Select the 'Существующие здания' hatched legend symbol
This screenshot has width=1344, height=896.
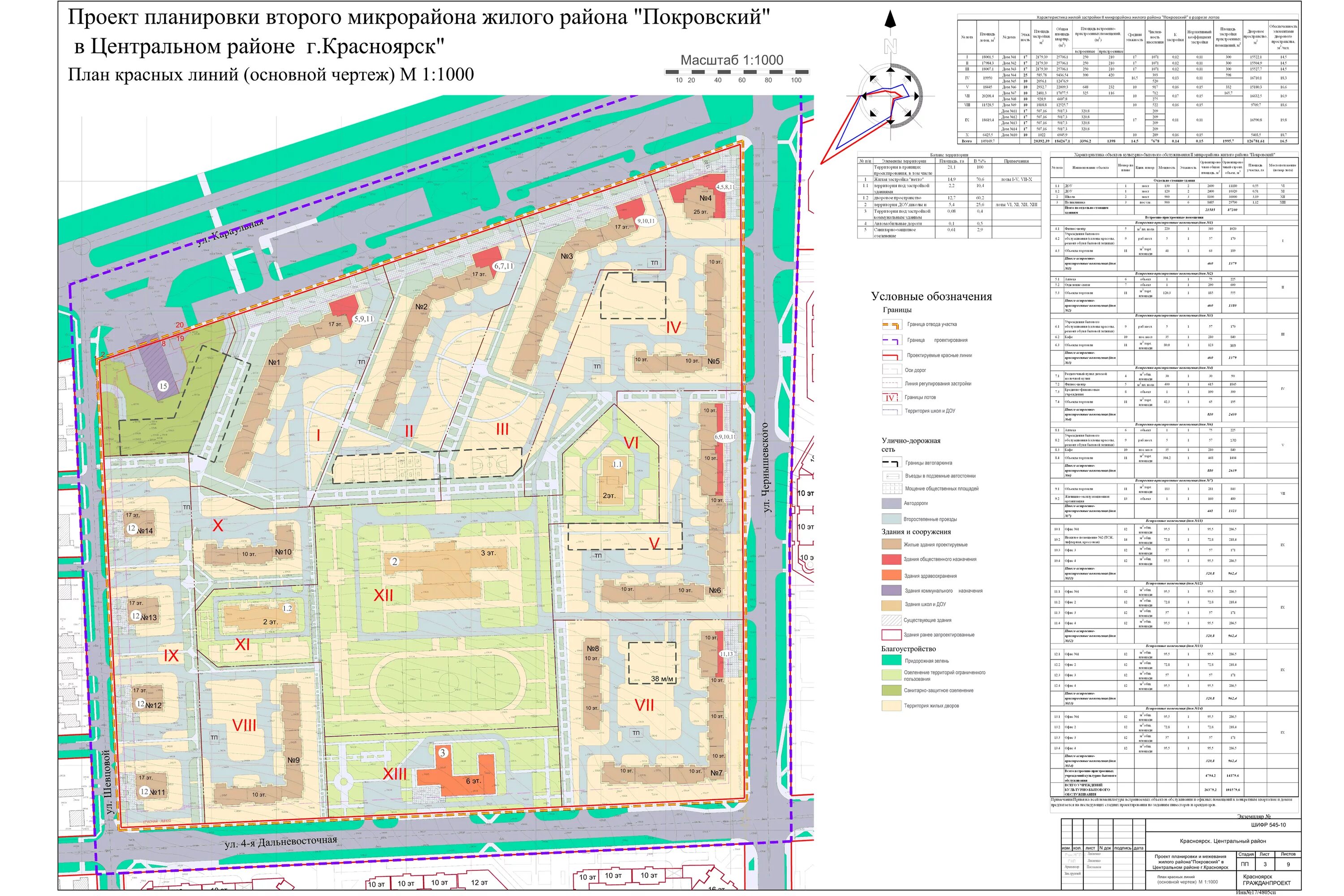click(892, 620)
